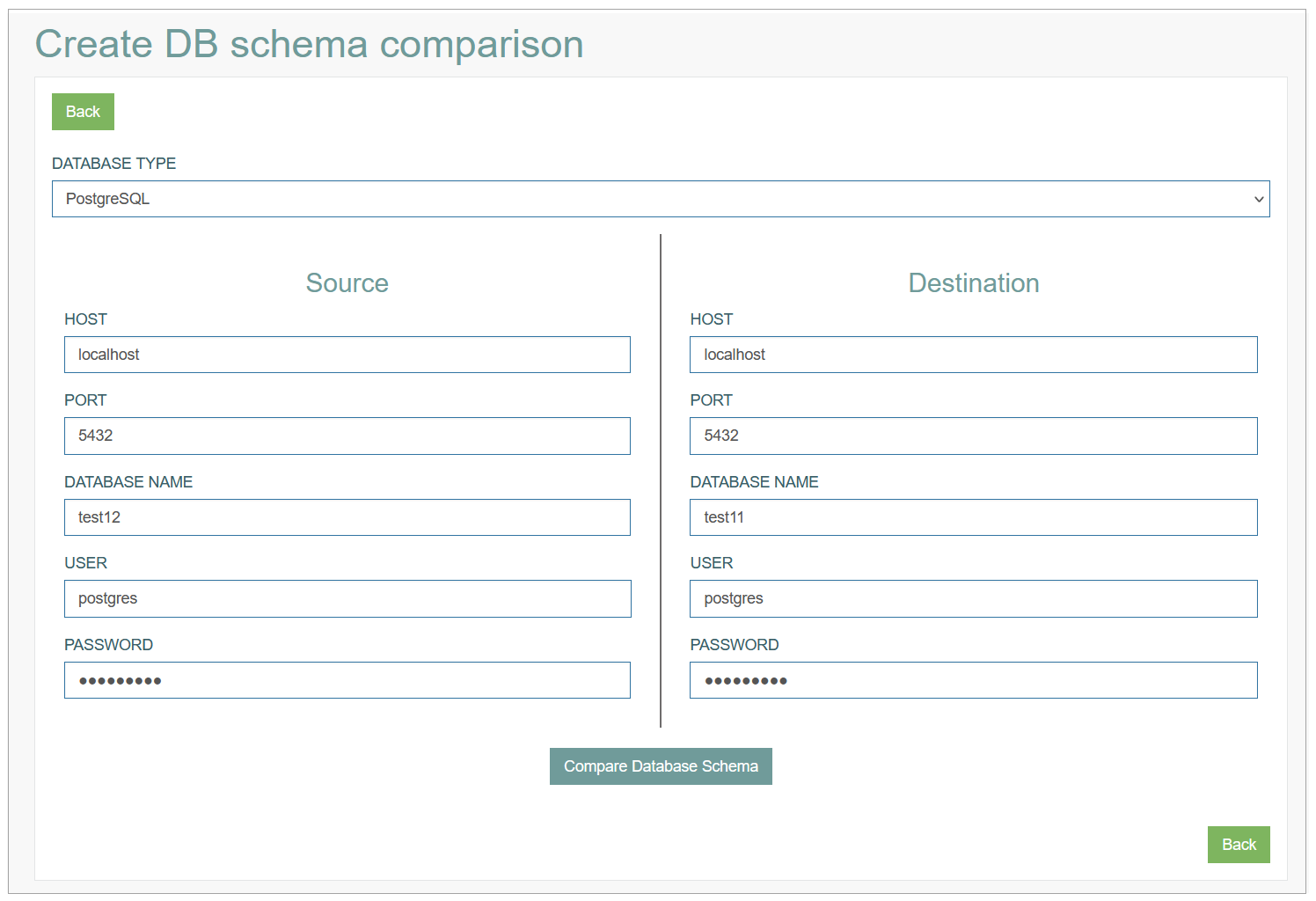Click the Source section heading
1316x901 pixels.
(x=347, y=283)
